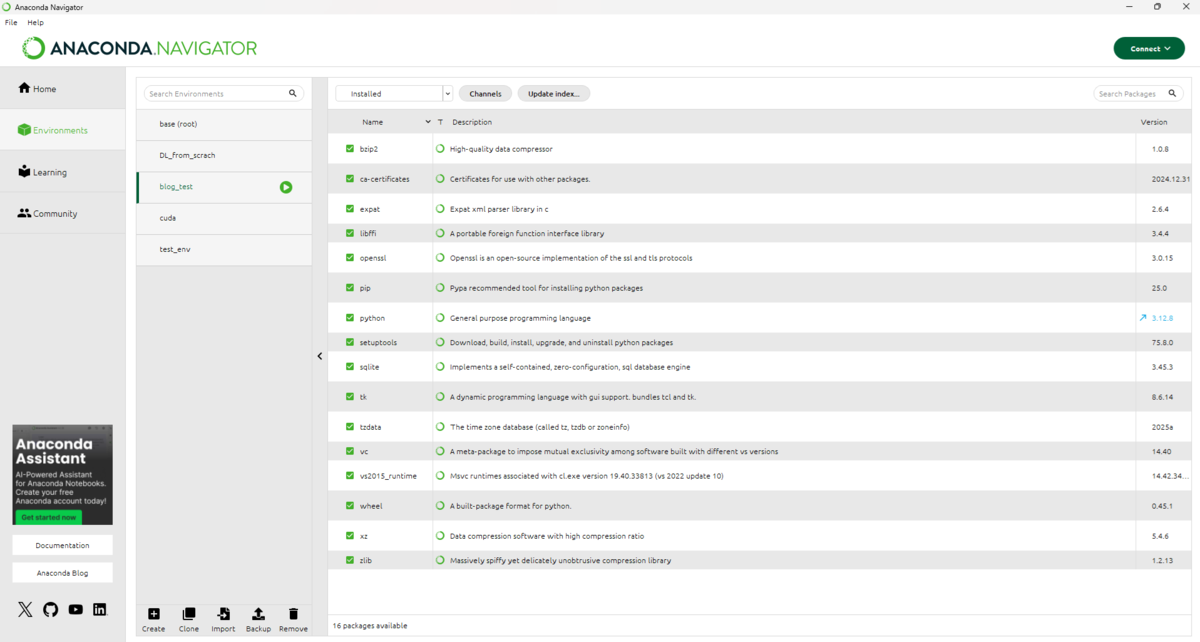Open the LinkedIn social icon
Image resolution: width=1200 pixels, height=642 pixels.
100,609
